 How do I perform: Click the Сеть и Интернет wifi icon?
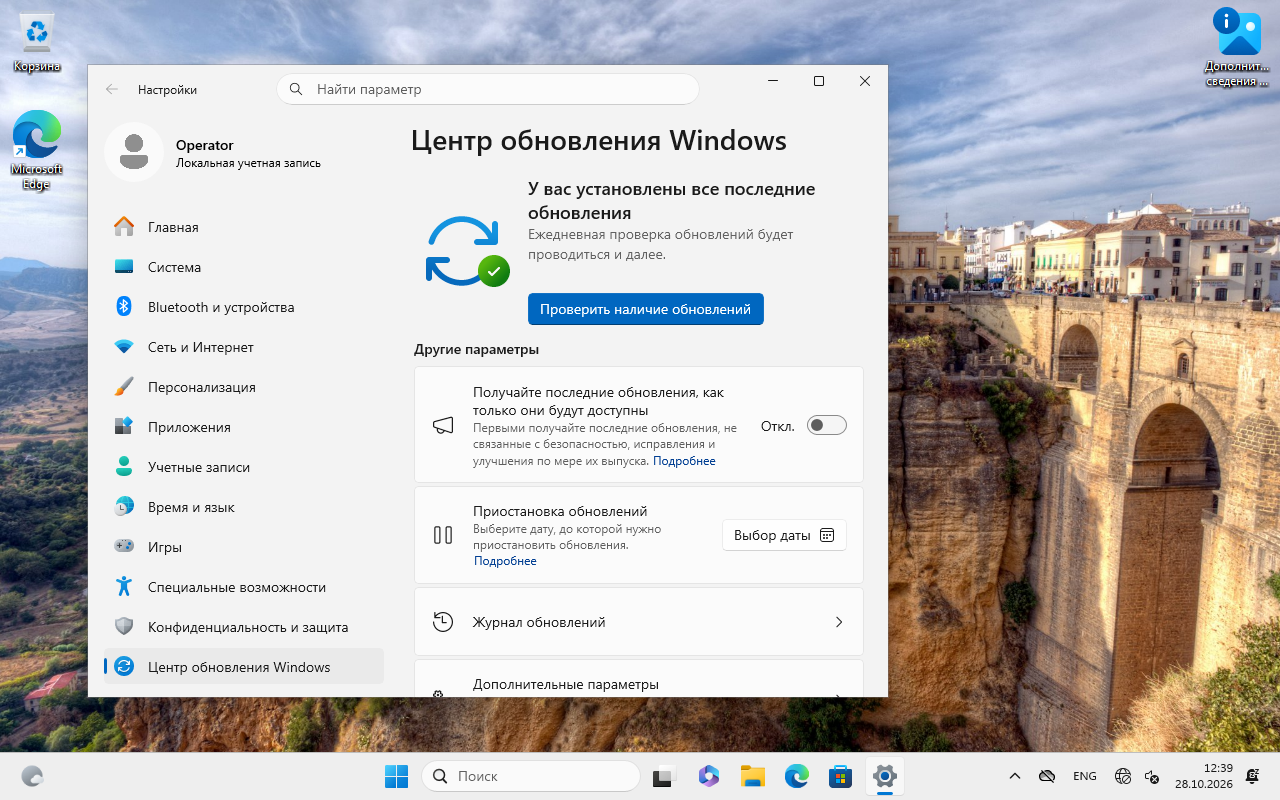[124, 347]
